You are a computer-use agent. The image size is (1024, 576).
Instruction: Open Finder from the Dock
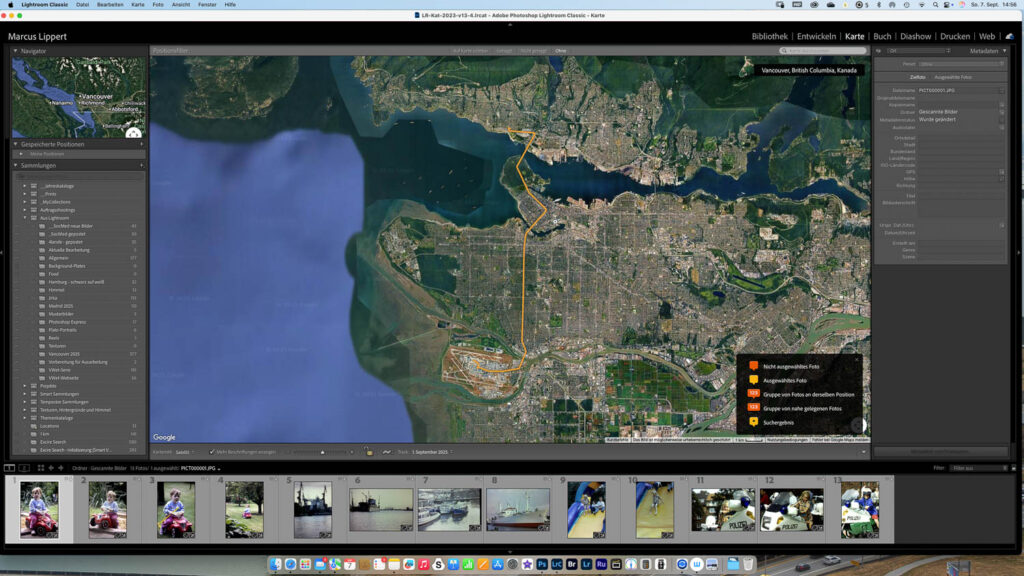[276, 564]
